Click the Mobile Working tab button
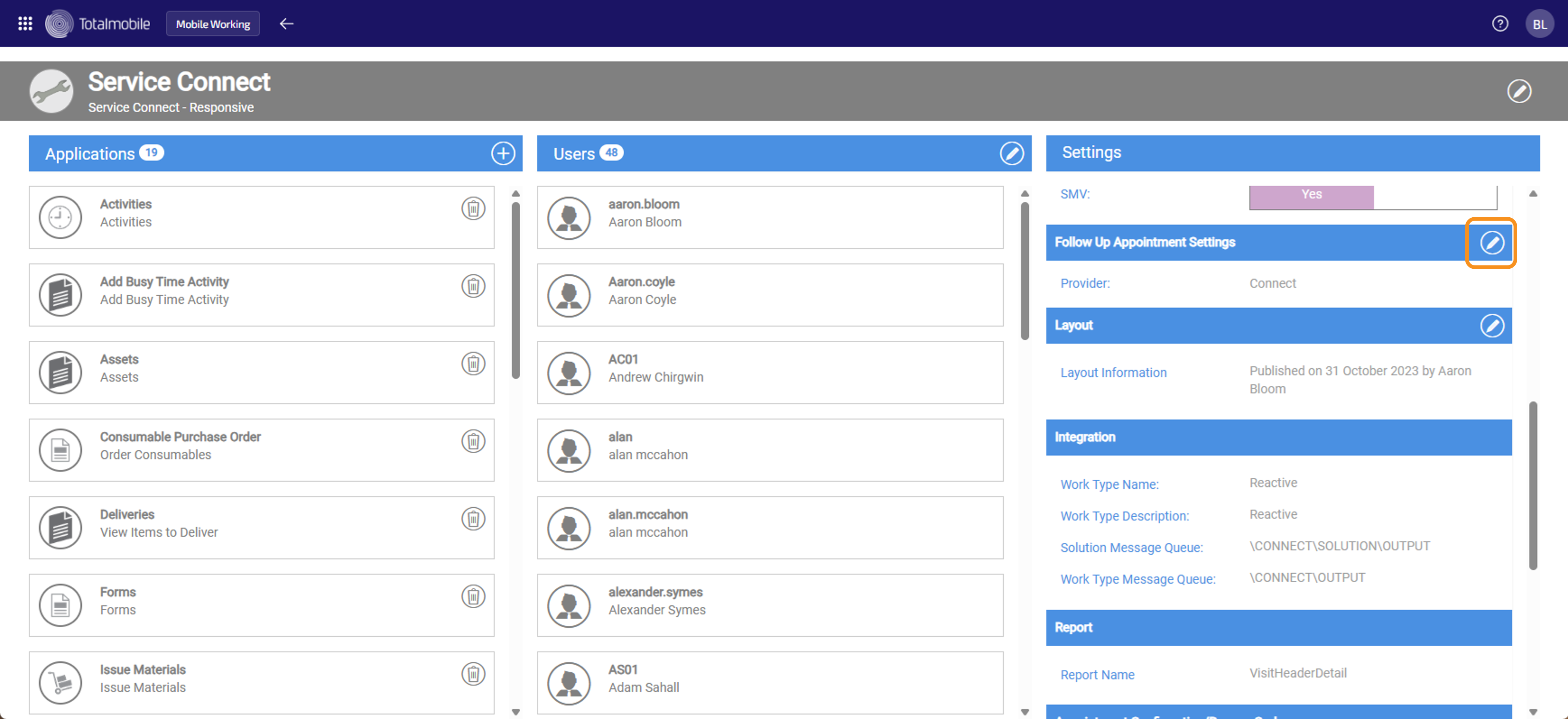This screenshot has width=1568, height=719. 213,24
